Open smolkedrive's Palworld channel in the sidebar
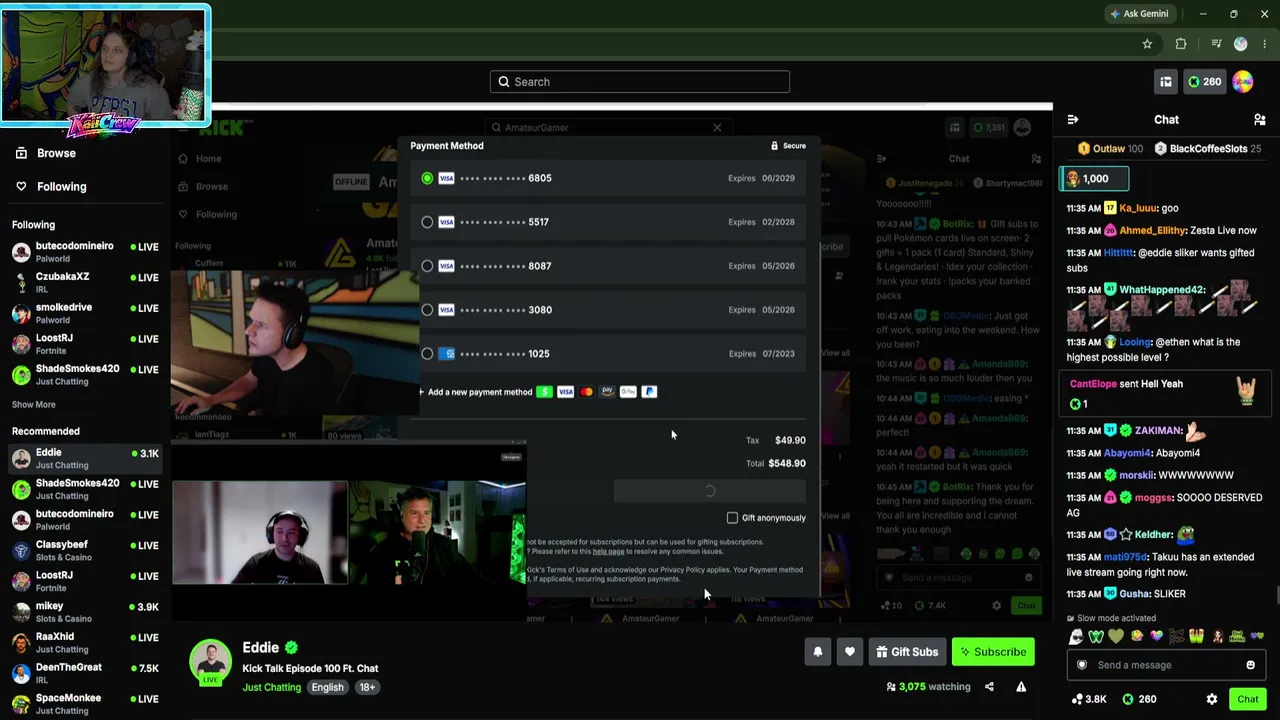The width and height of the screenshot is (1280, 720). pos(85,313)
